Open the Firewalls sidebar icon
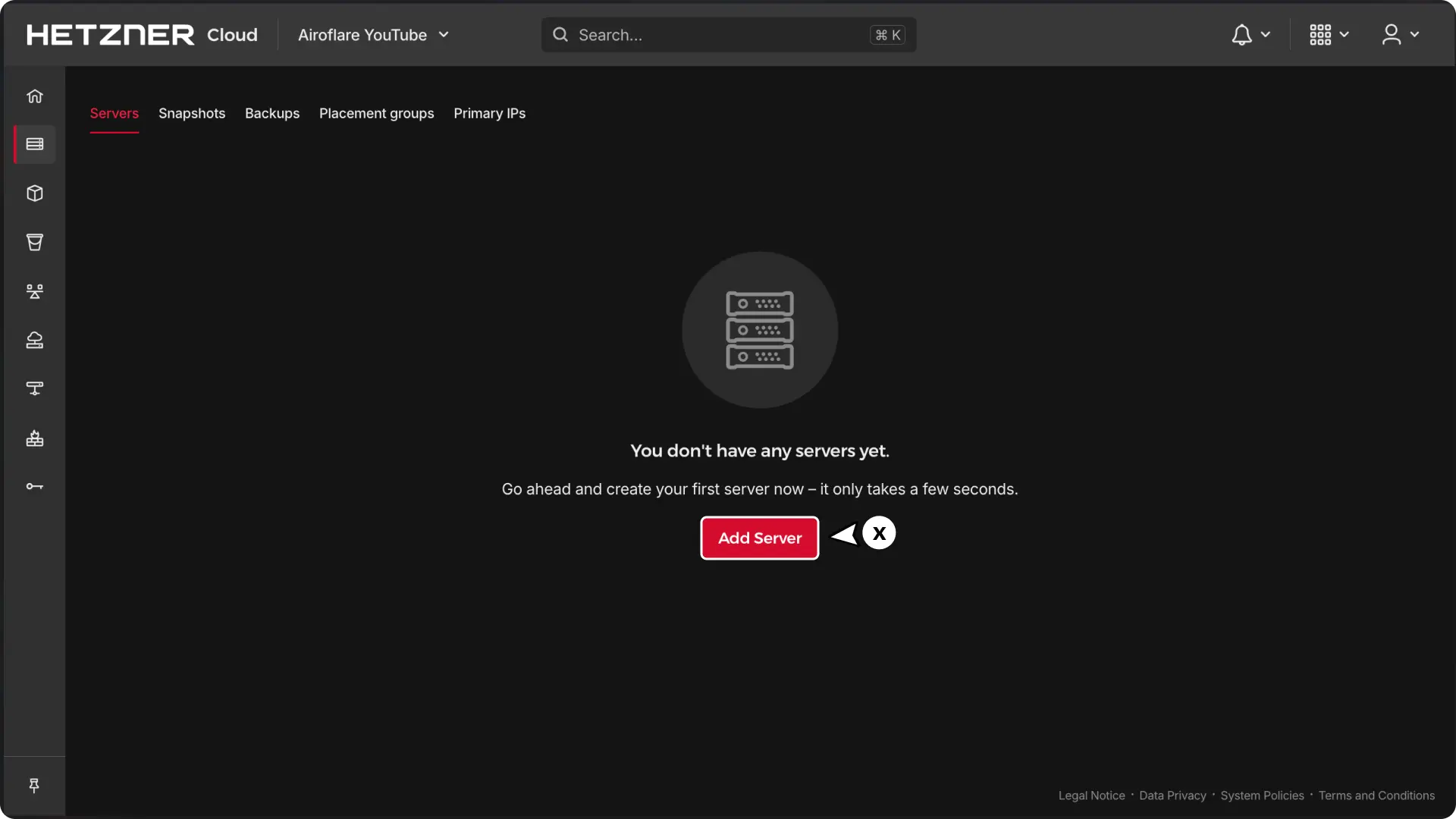This screenshot has height=819, width=1456. (35, 438)
